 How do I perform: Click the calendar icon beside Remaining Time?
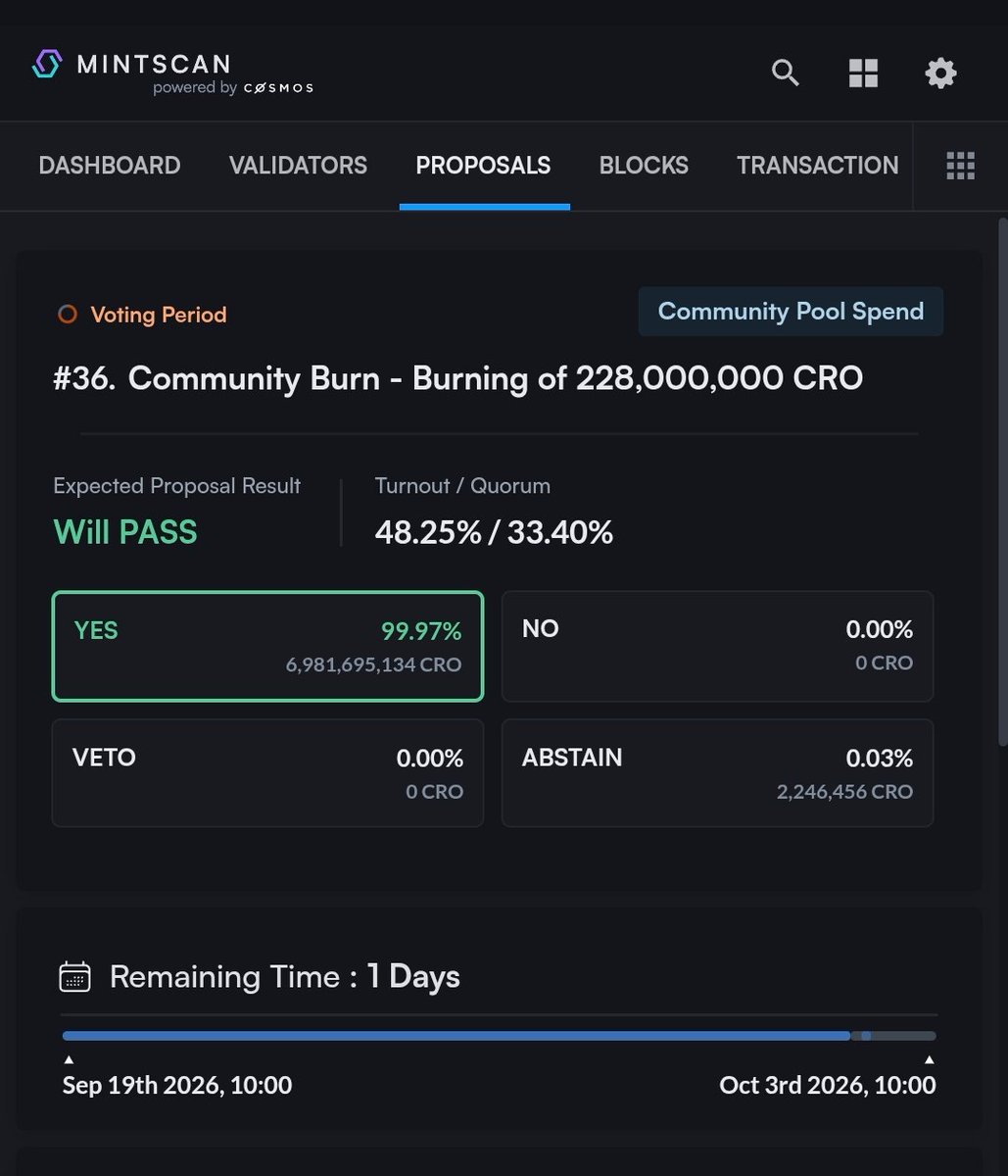[75, 977]
